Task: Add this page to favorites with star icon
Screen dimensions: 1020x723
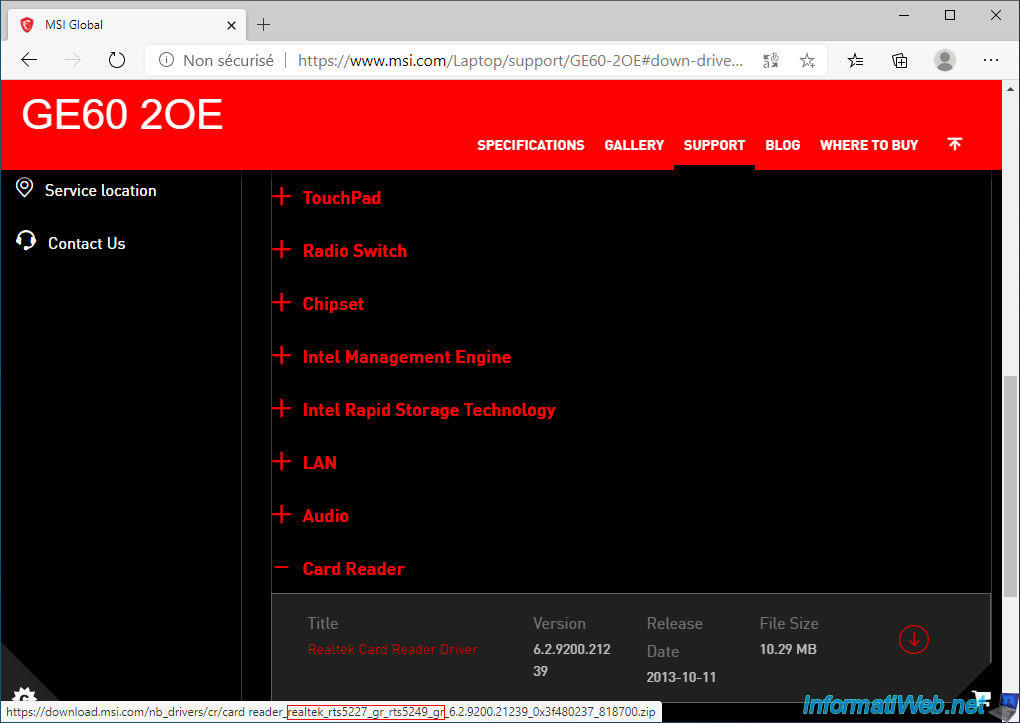Action: coord(807,61)
